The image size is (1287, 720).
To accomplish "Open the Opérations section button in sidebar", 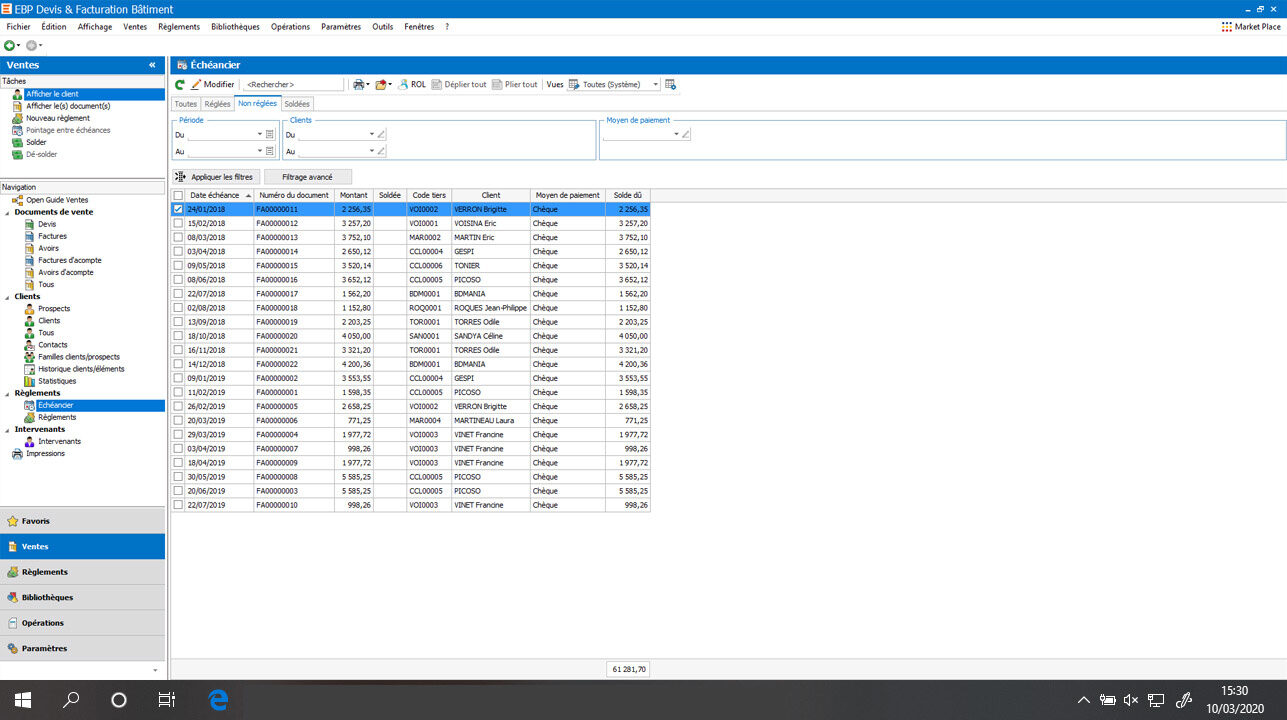I will (82, 623).
